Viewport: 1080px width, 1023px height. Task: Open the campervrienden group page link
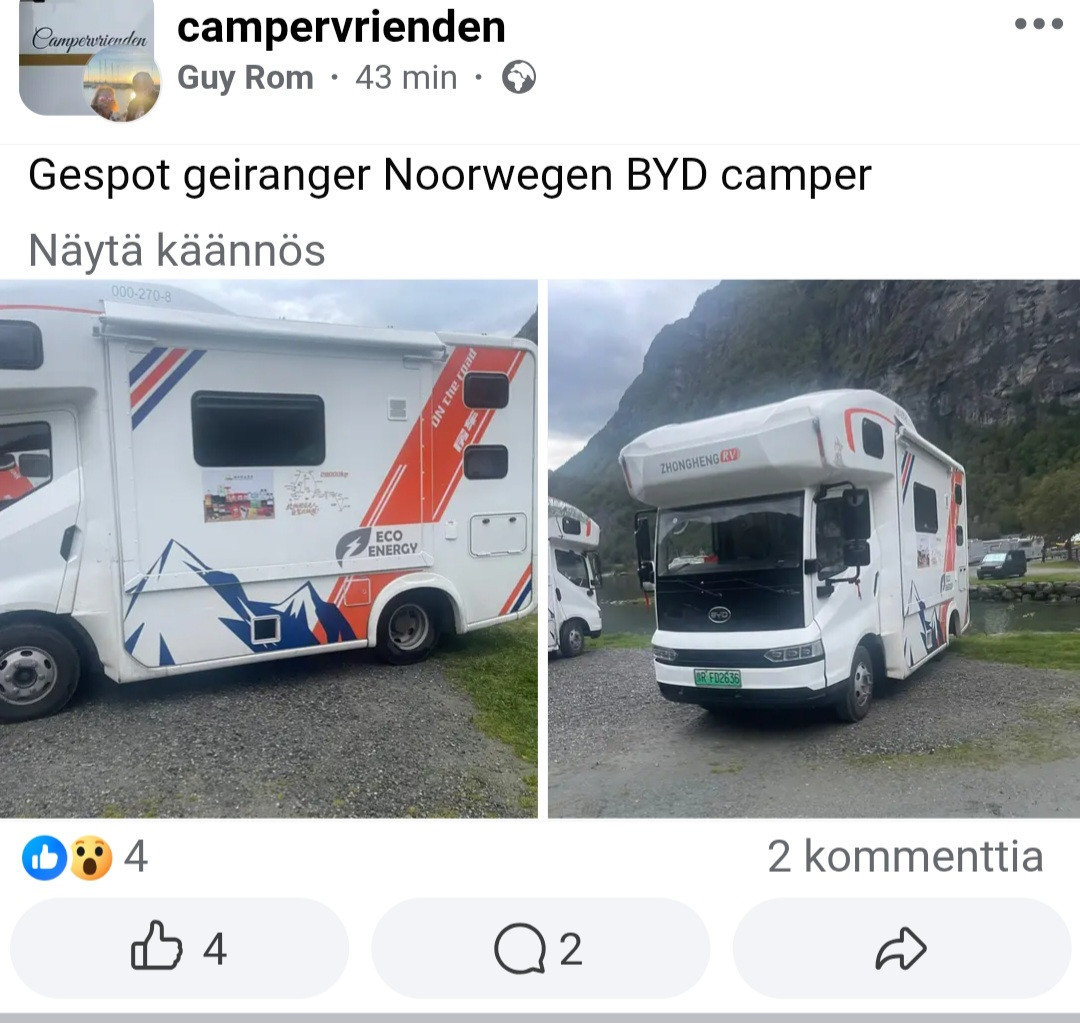point(341,28)
